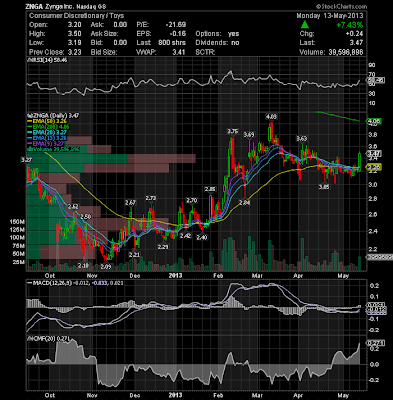Click the +7.43% percent change value

349,25
